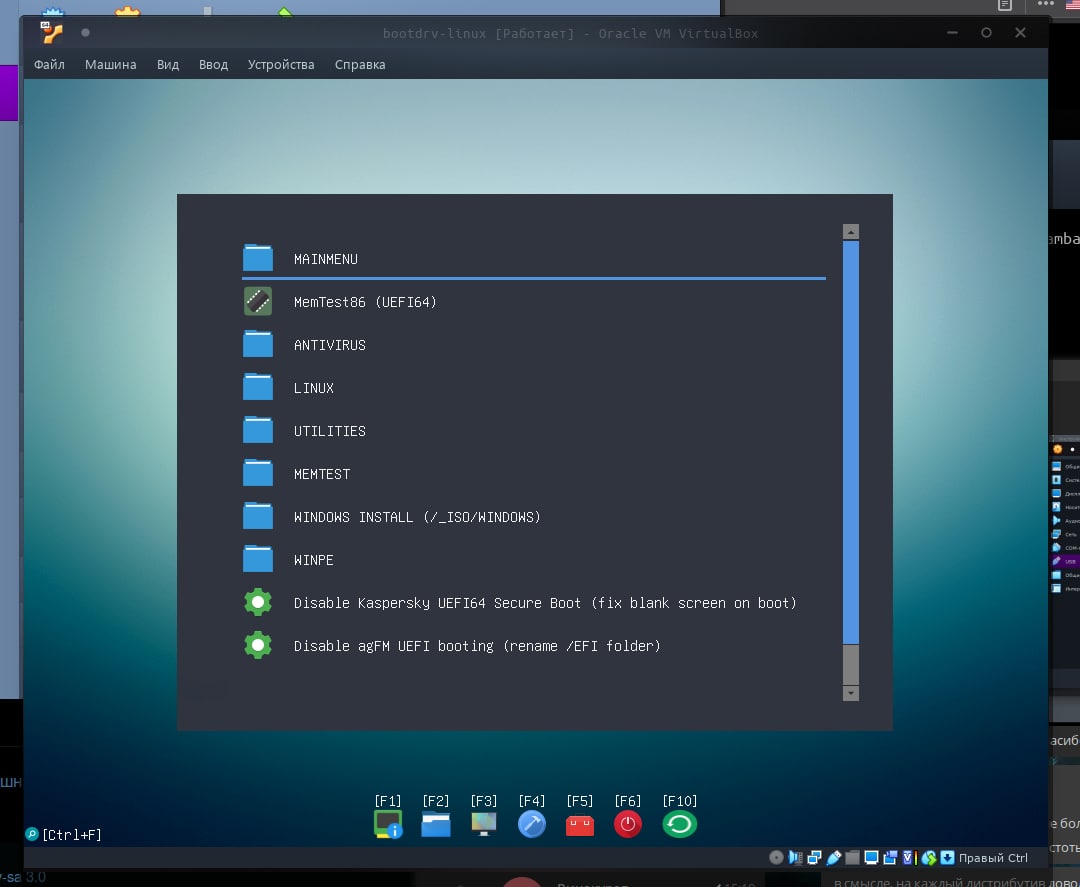
Task: Click gear icon for Disable agFM entry
Action: (258, 645)
